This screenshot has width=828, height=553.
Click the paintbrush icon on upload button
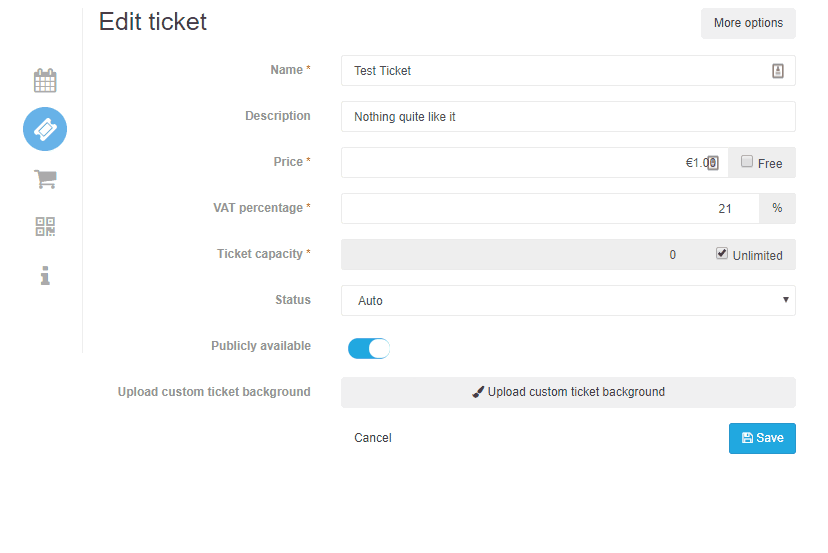(x=478, y=392)
